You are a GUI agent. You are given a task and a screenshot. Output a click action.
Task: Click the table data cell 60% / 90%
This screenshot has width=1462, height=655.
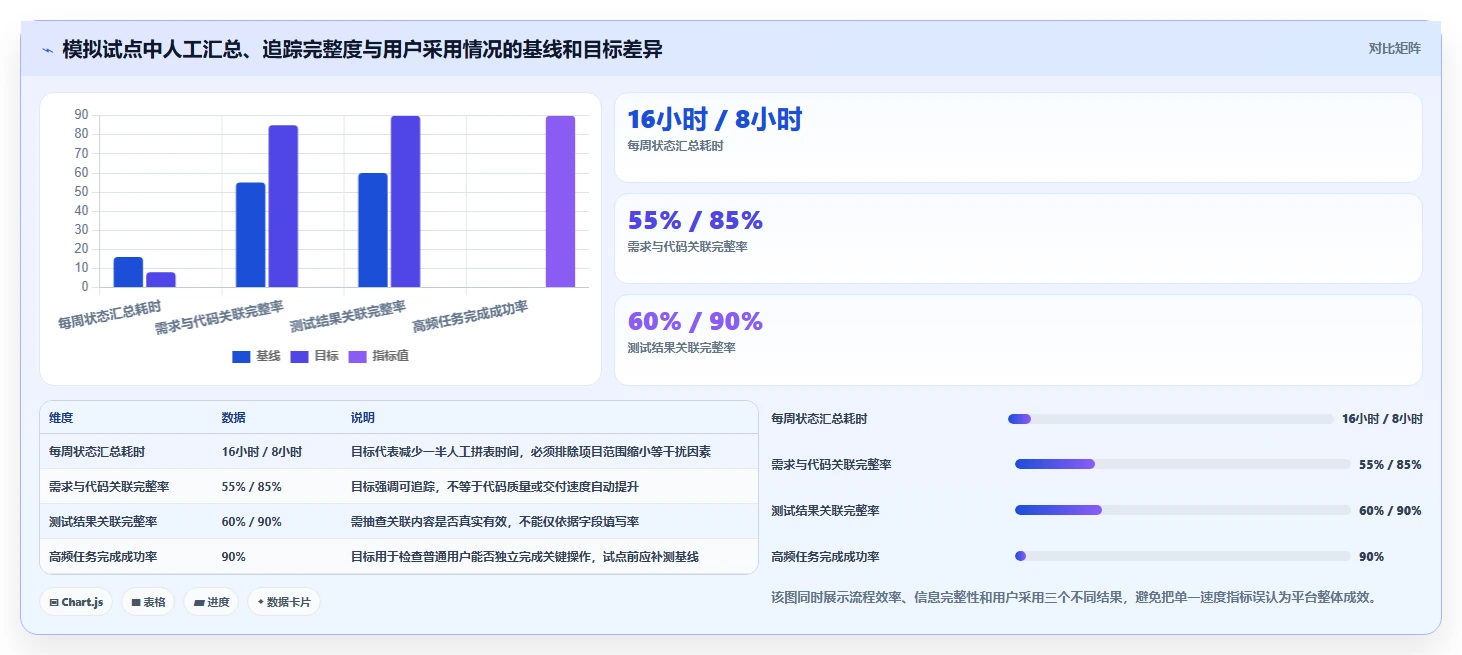[x=252, y=522]
